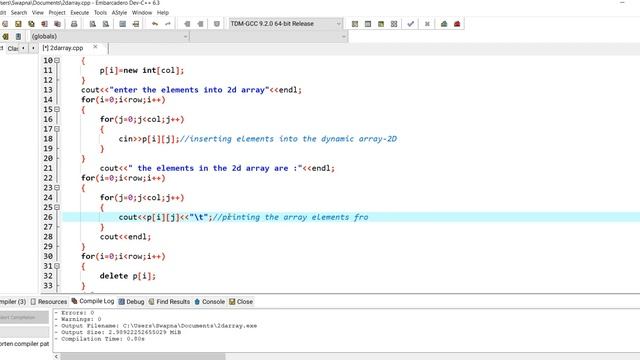Click the left tab-scroll arrow in the sidebar
Viewport: 640px width, 360px height.
coord(23,48)
